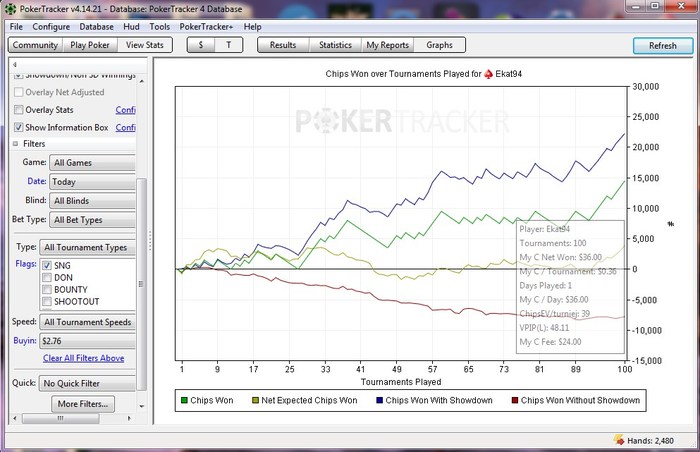Viewport: 700px width, 452px height.
Task: Open the Results view
Action: tap(283, 45)
